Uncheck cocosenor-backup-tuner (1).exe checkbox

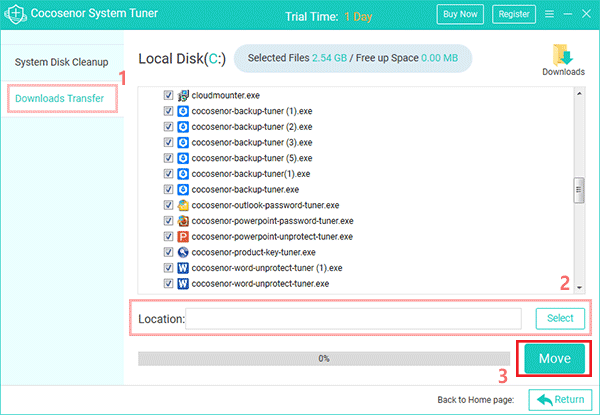168,111
